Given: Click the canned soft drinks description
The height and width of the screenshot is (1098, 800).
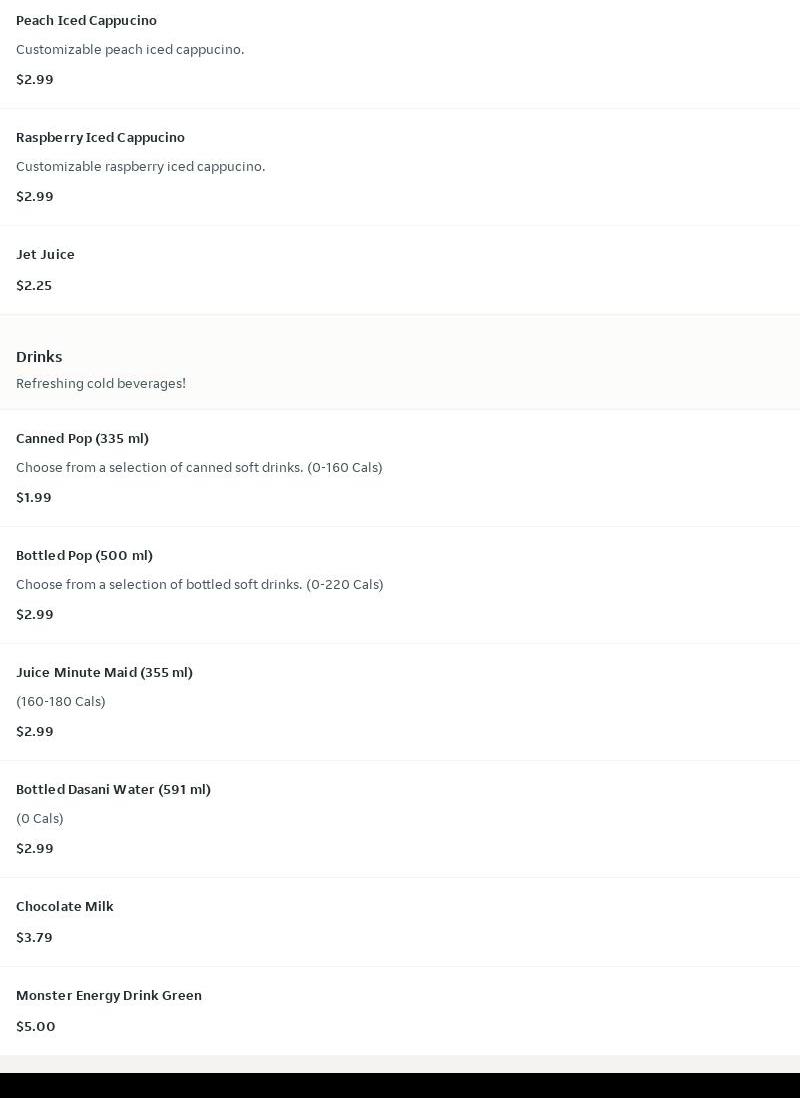Looking at the screenshot, I should tap(199, 467).
